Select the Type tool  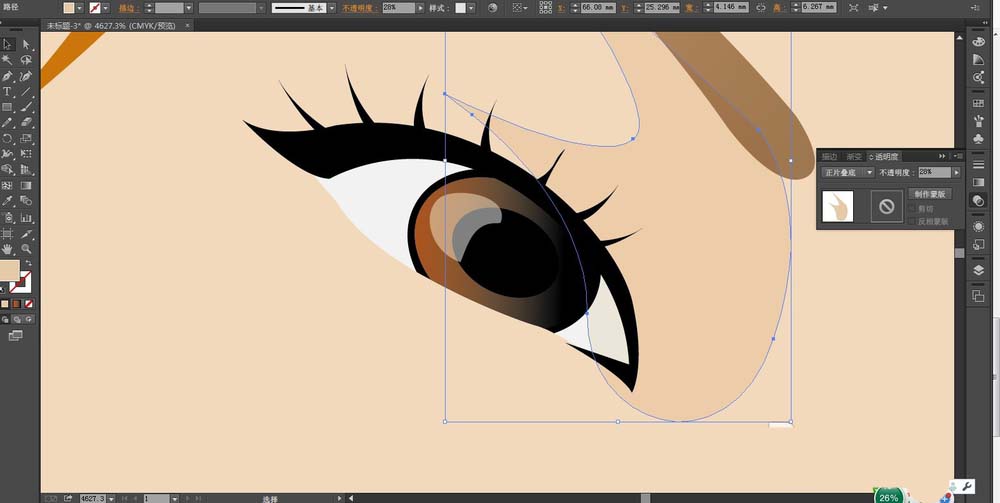click(x=7, y=92)
